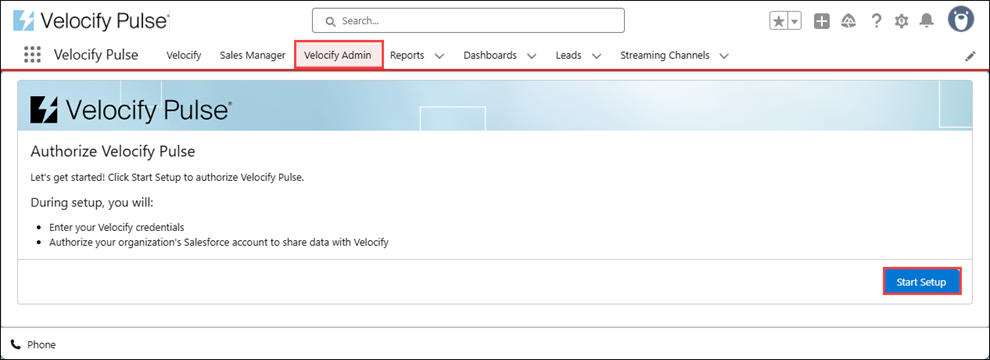
Task: Expand the Streaming Channels chevron
Action: (x=724, y=56)
